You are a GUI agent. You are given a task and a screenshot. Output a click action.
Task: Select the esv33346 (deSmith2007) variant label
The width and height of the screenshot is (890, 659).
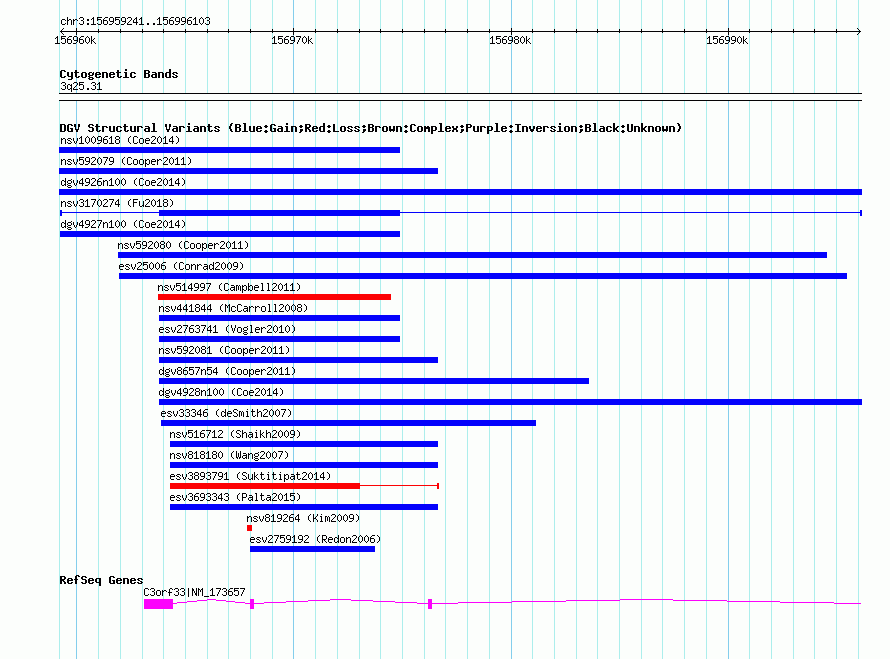(226, 413)
